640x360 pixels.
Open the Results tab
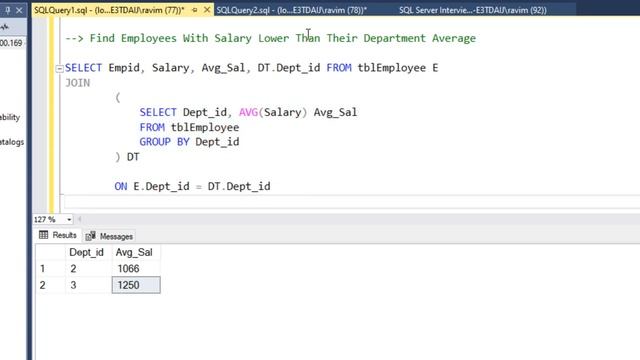(58, 236)
